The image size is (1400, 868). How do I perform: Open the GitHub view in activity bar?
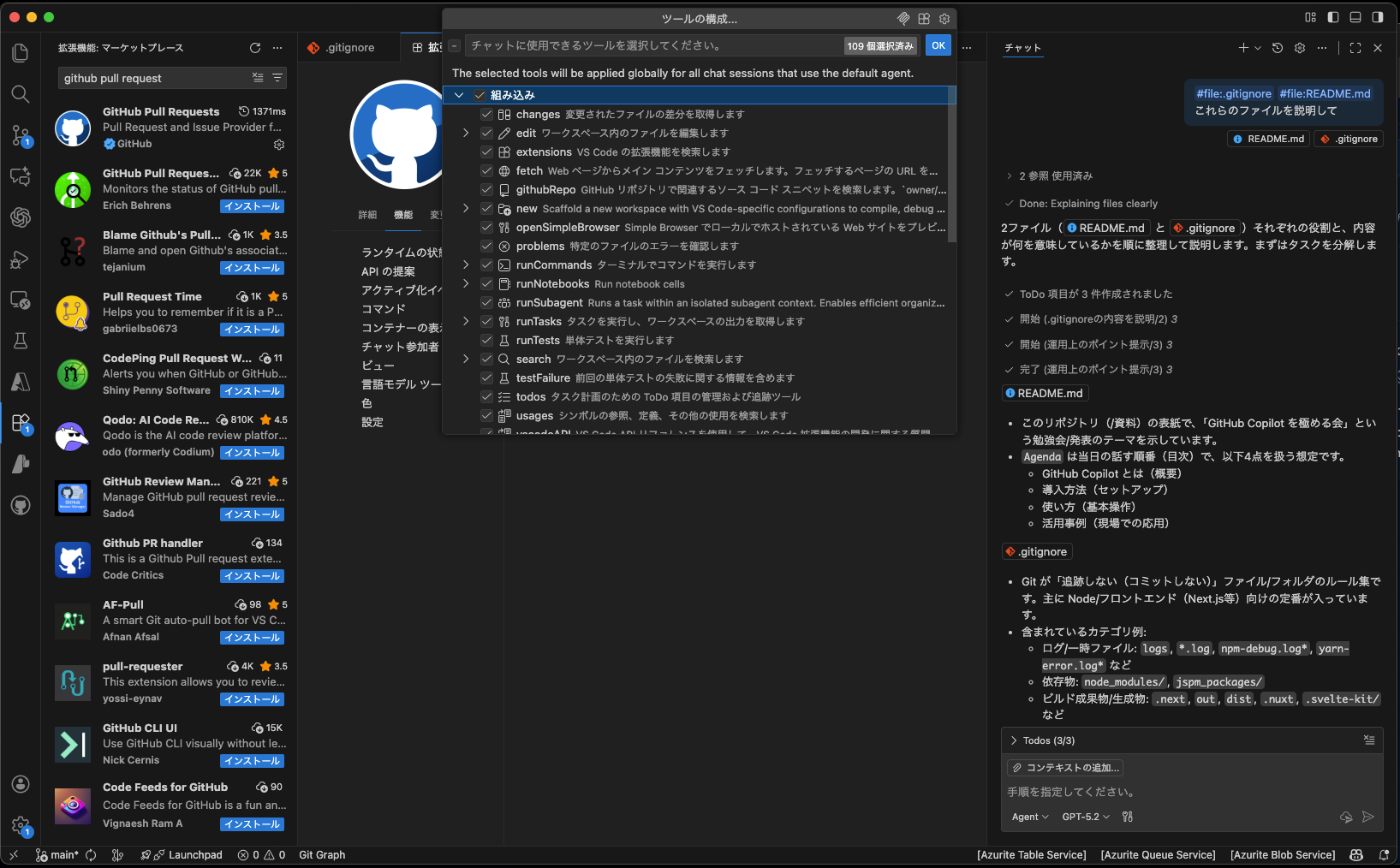click(x=20, y=505)
